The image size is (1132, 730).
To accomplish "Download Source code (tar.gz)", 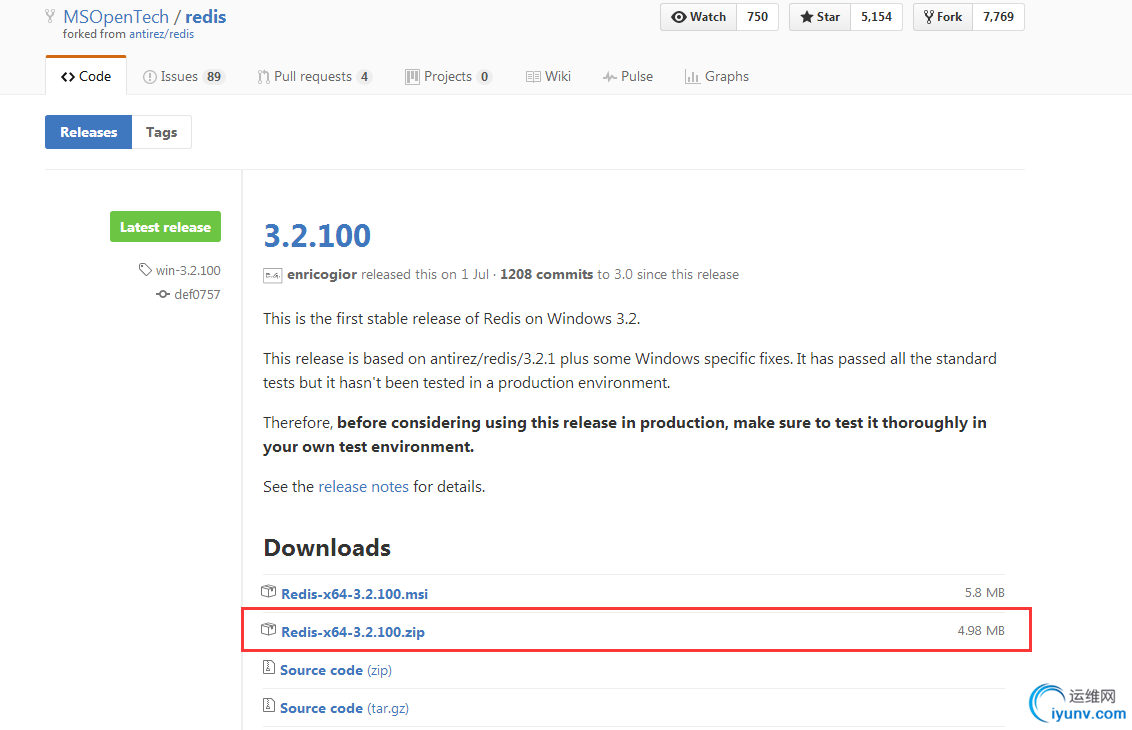I will click(344, 708).
